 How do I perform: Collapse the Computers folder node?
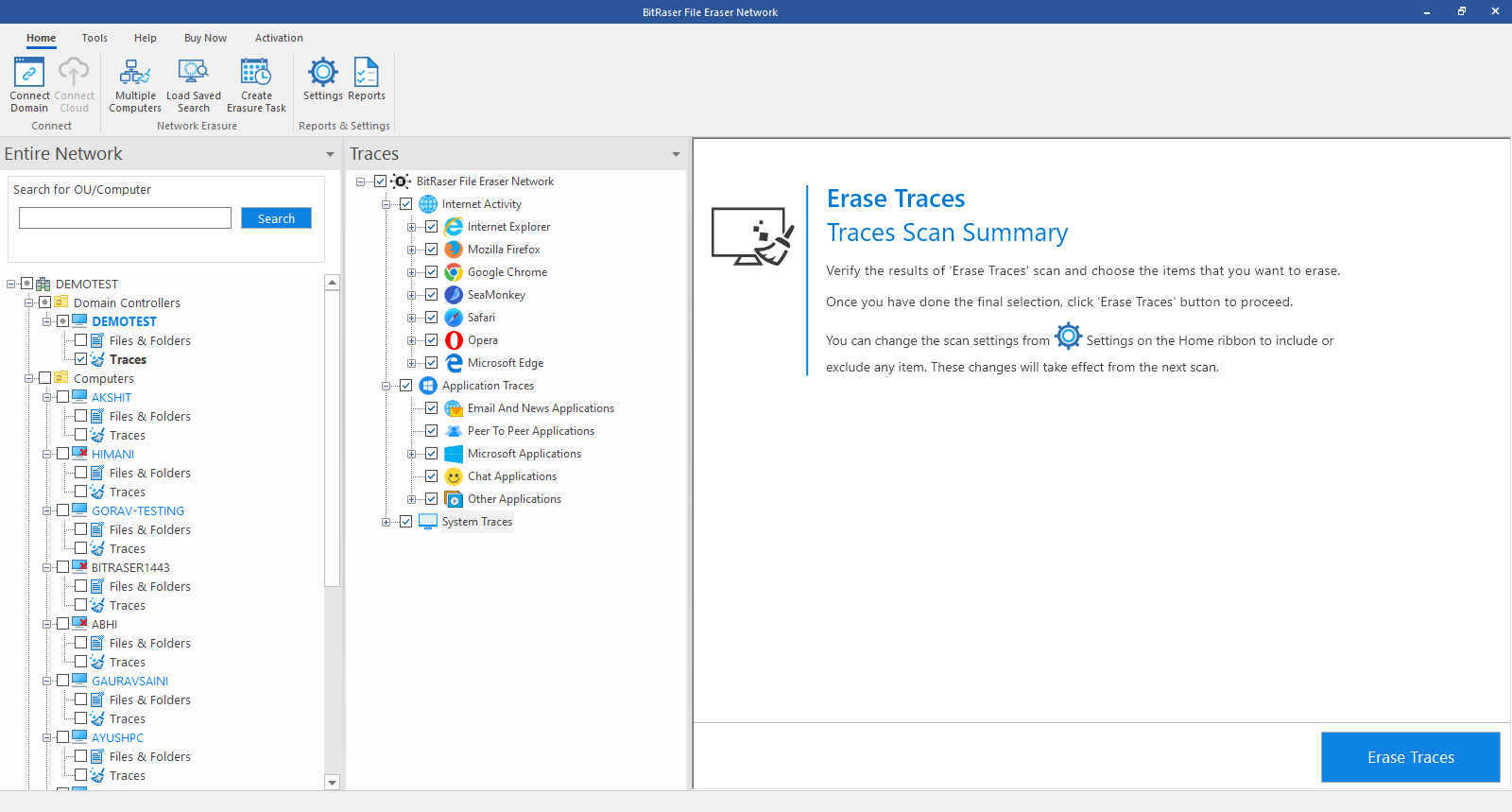click(28, 378)
